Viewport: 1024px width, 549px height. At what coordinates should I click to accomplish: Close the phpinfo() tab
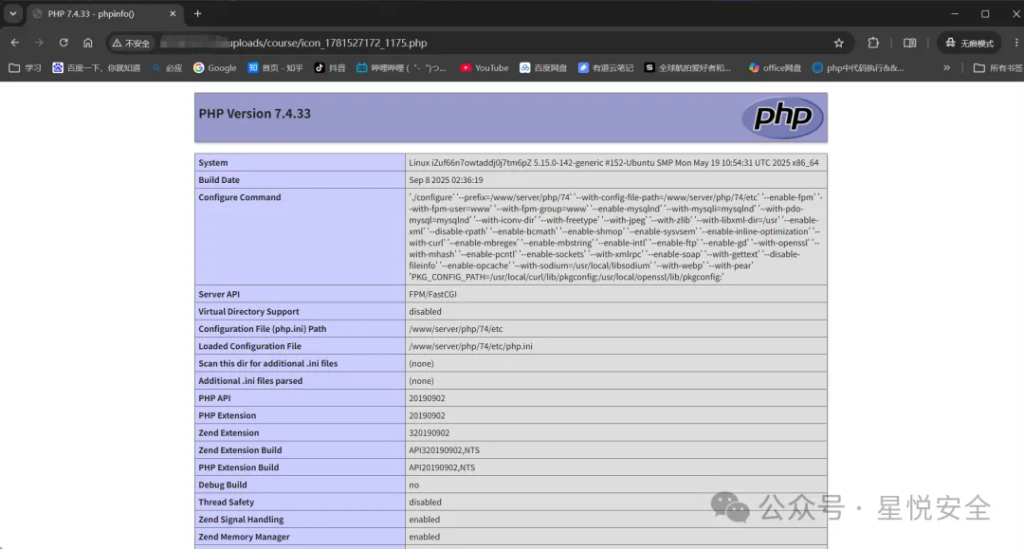172,14
